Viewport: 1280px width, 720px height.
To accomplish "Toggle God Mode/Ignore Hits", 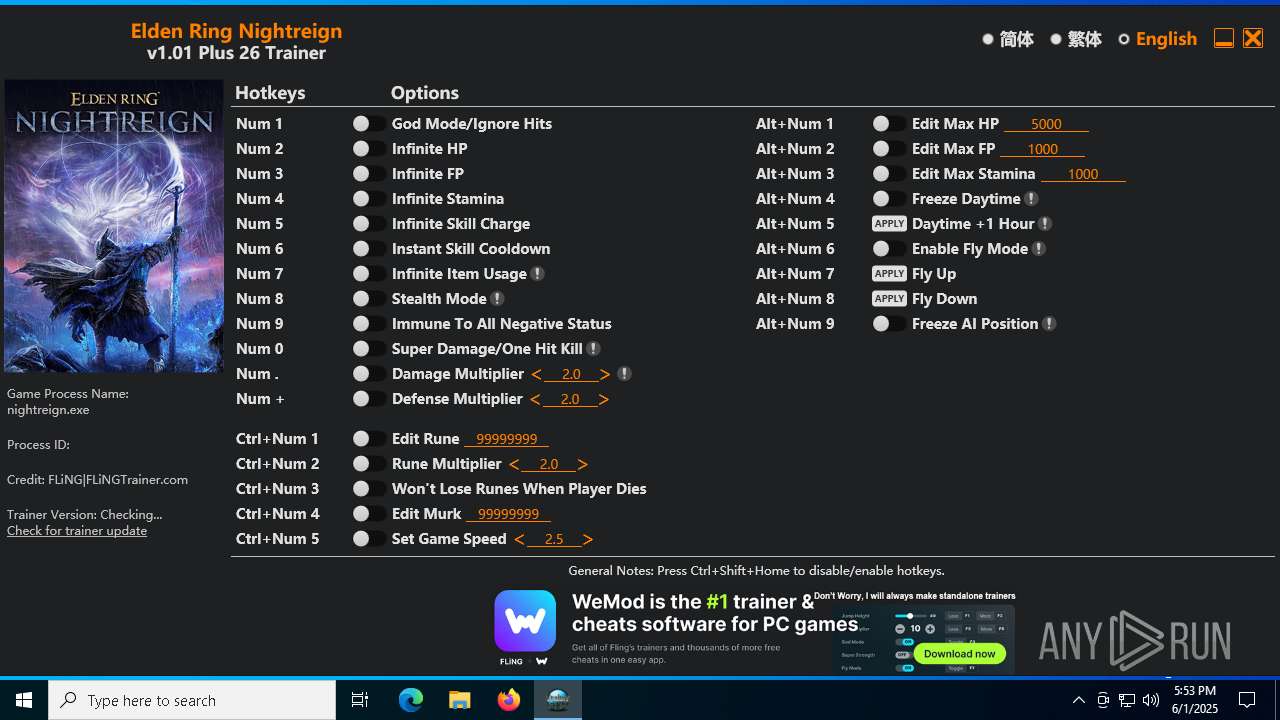I will (x=369, y=124).
